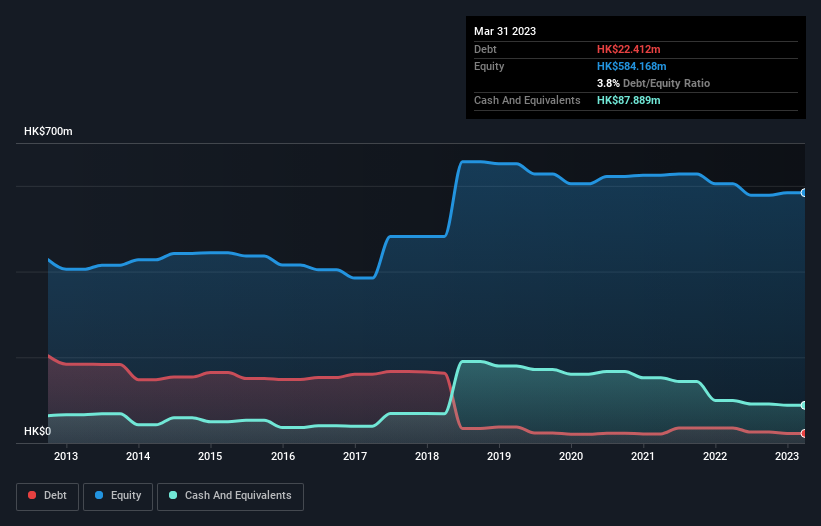Click the Equity row label in tooltip
The image size is (821, 526).
489,66
